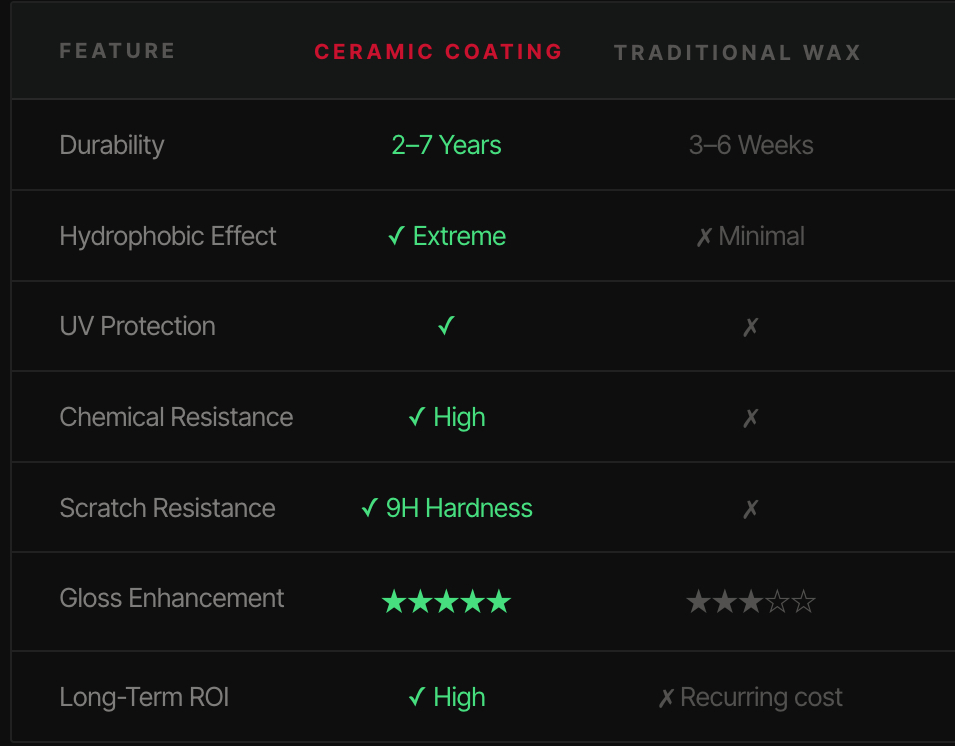This screenshot has height=746, width=955.
Task: Click the "9H Hardness" value
Action: [x=459, y=508]
